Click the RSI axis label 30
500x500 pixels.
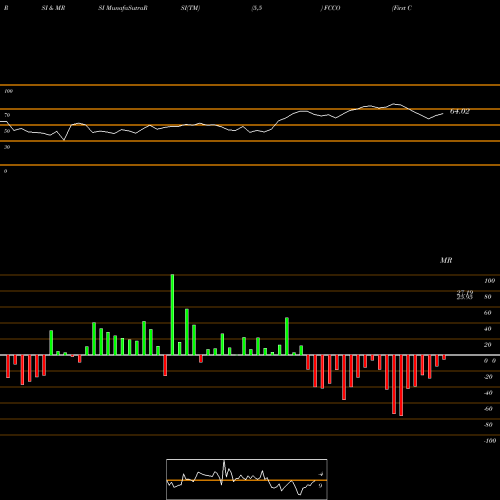tap(7, 147)
